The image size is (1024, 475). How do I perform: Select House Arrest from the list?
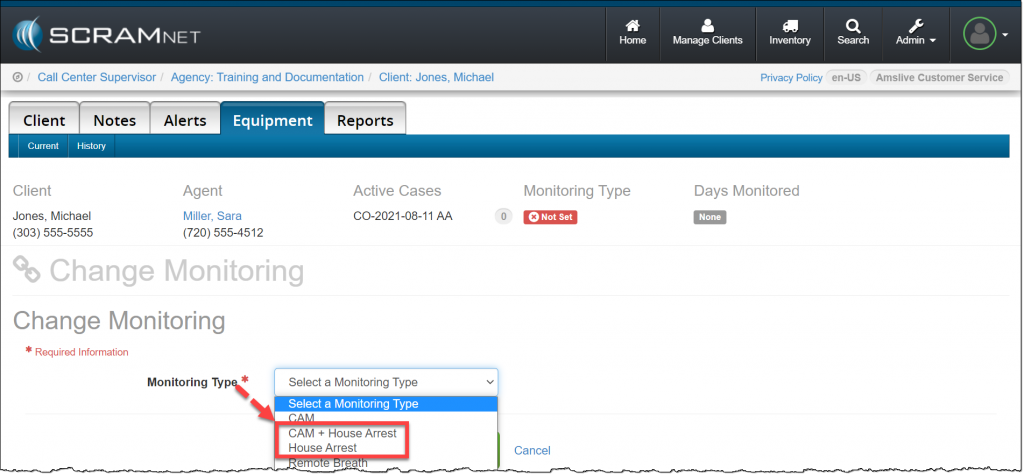[322, 448]
